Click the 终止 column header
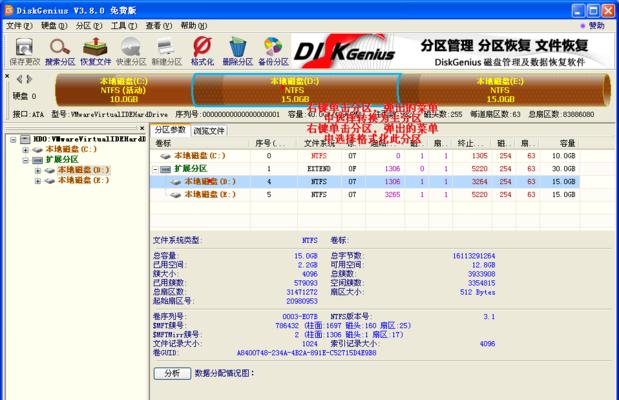The image size is (619, 400). [x=472, y=143]
